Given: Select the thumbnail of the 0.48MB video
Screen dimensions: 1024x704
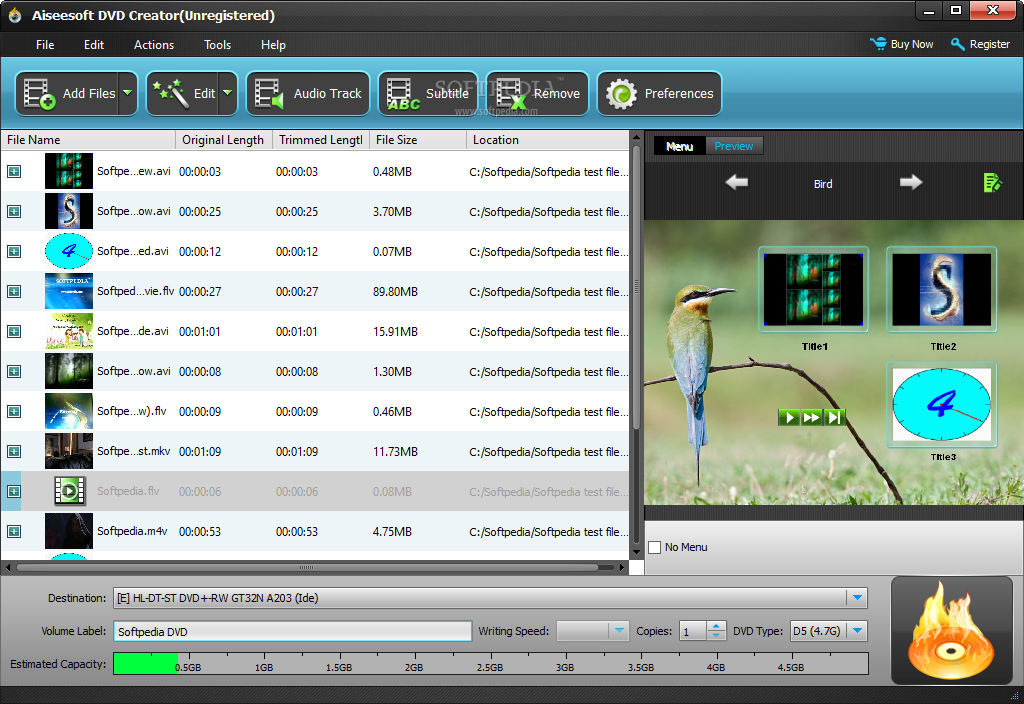Looking at the screenshot, I should (x=69, y=171).
